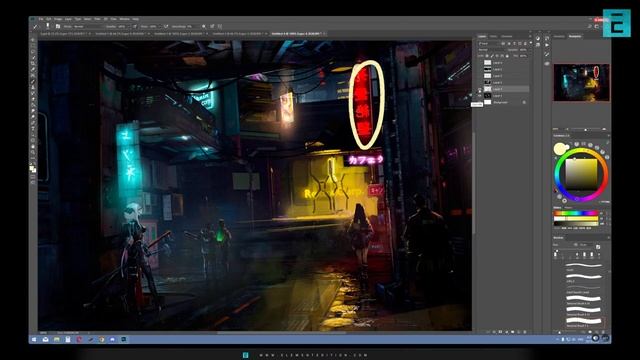Click the Background layer lock icon
This screenshot has width=640, height=360.
click(x=524, y=102)
